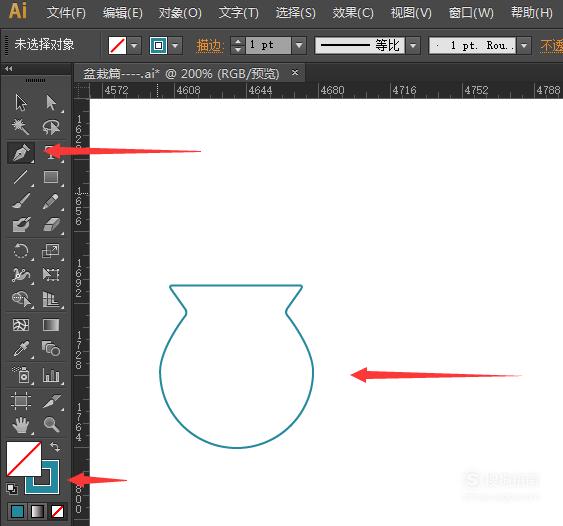Image resolution: width=563 pixels, height=526 pixels.
Task: Open the 效果(C) menu
Action: (353, 13)
